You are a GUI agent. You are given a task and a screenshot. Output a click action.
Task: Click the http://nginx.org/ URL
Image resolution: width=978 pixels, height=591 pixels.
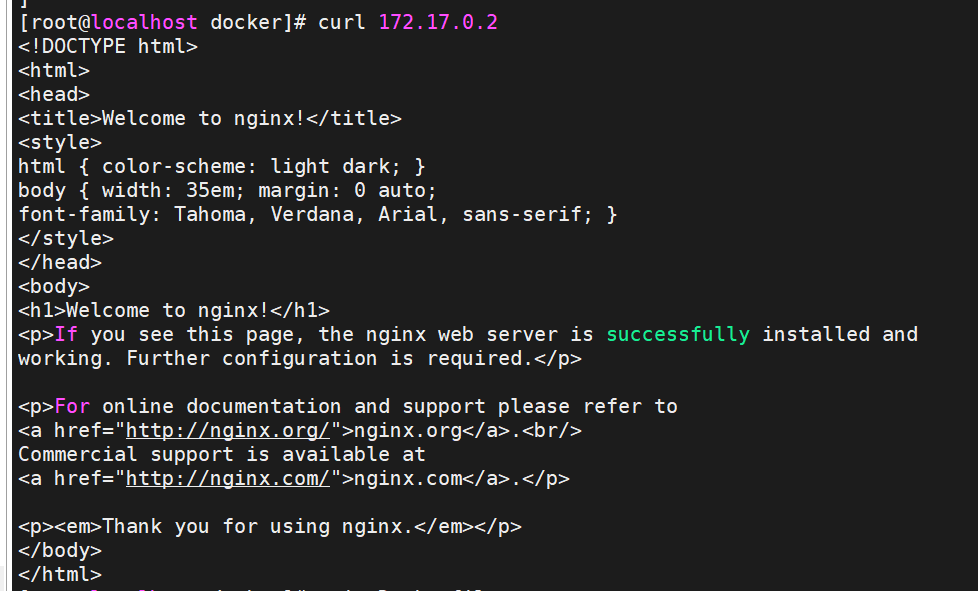(228, 431)
